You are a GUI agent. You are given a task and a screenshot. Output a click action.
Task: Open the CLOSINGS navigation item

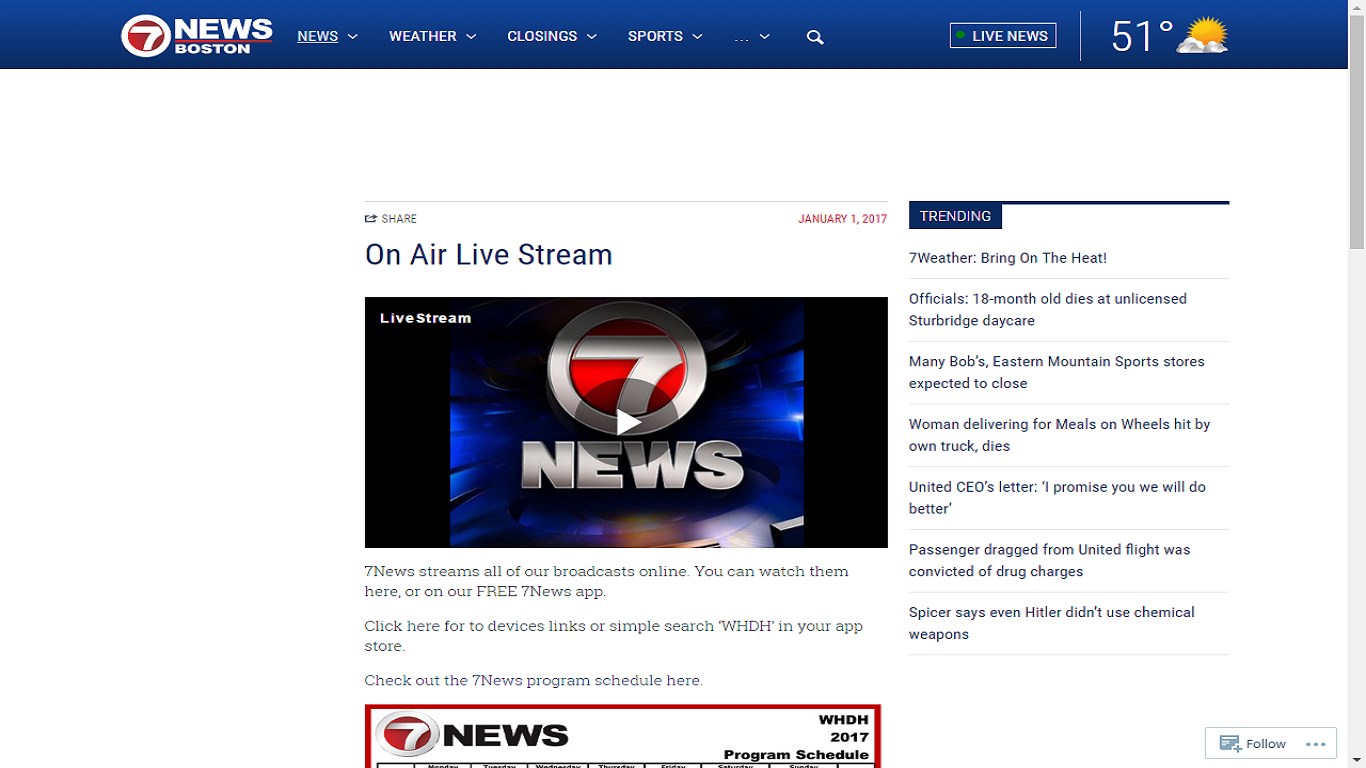[x=542, y=36]
